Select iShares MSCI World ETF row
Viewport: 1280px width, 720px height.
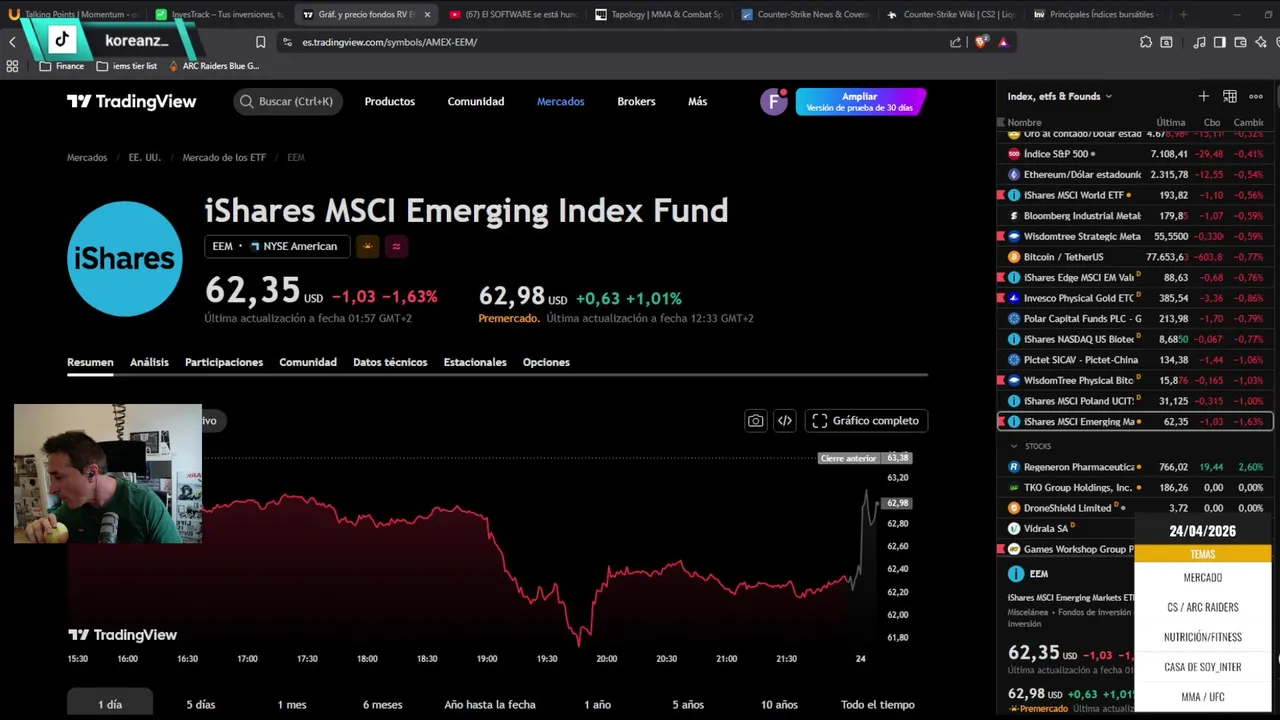point(1136,195)
